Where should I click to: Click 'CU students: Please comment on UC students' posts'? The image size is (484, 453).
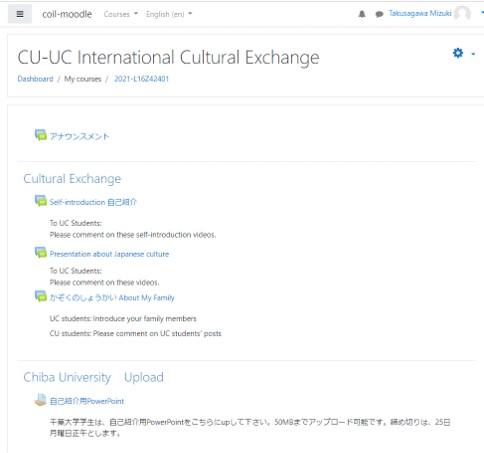(x=135, y=334)
